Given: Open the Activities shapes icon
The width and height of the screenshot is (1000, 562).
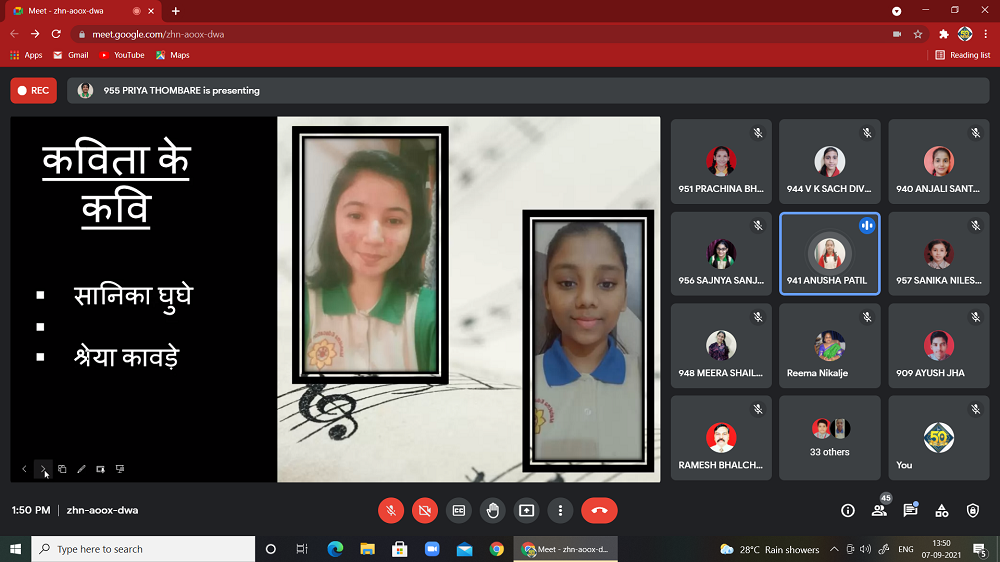Looking at the screenshot, I should tap(941, 510).
